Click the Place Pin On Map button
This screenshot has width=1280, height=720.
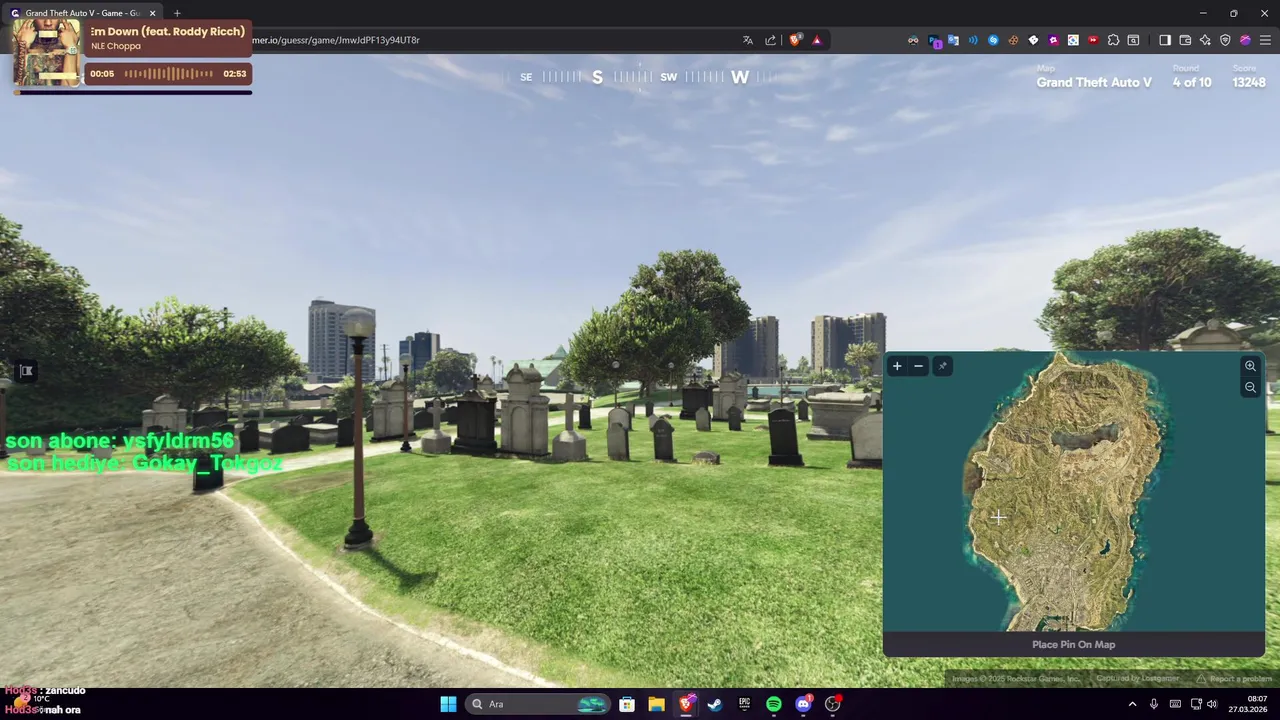(1073, 644)
